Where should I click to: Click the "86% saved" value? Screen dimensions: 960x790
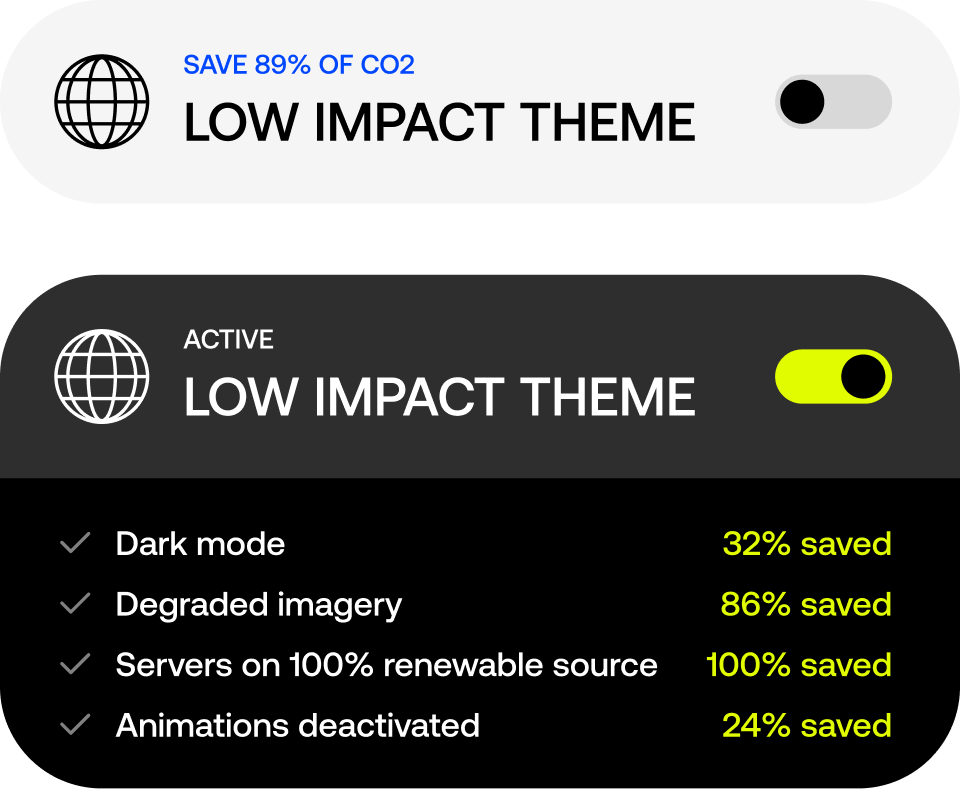click(x=805, y=605)
